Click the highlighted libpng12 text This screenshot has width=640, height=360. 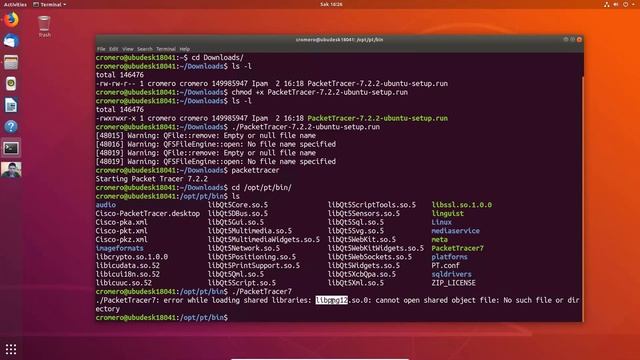(331, 300)
